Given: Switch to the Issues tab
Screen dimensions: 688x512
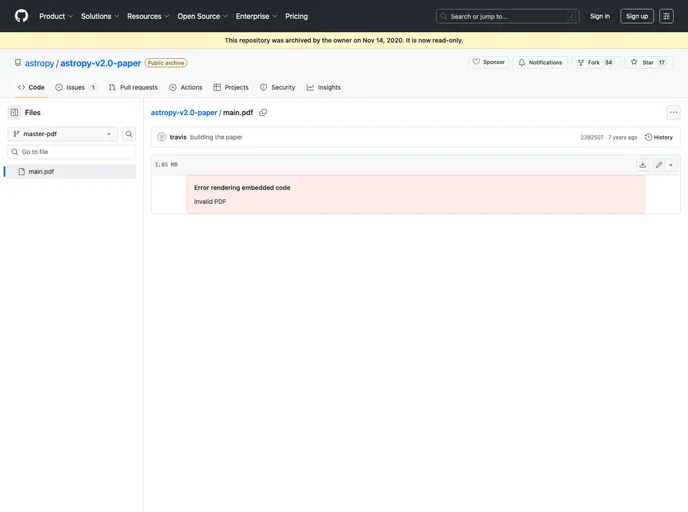Looking at the screenshot, I should (x=75, y=87).
